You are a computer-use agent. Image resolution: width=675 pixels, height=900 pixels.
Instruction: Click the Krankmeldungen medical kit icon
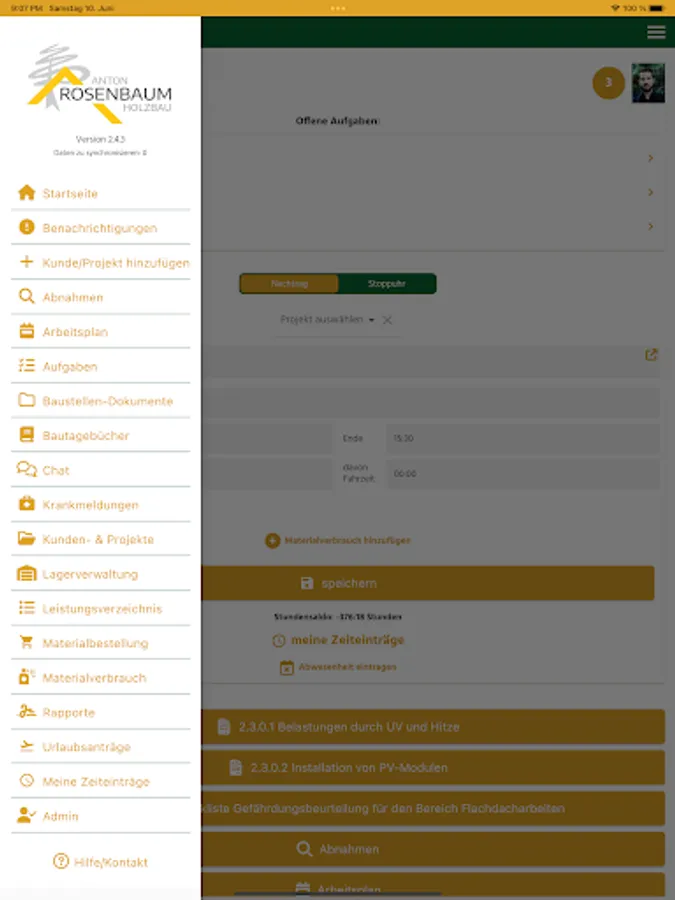[x=26, y=504]
